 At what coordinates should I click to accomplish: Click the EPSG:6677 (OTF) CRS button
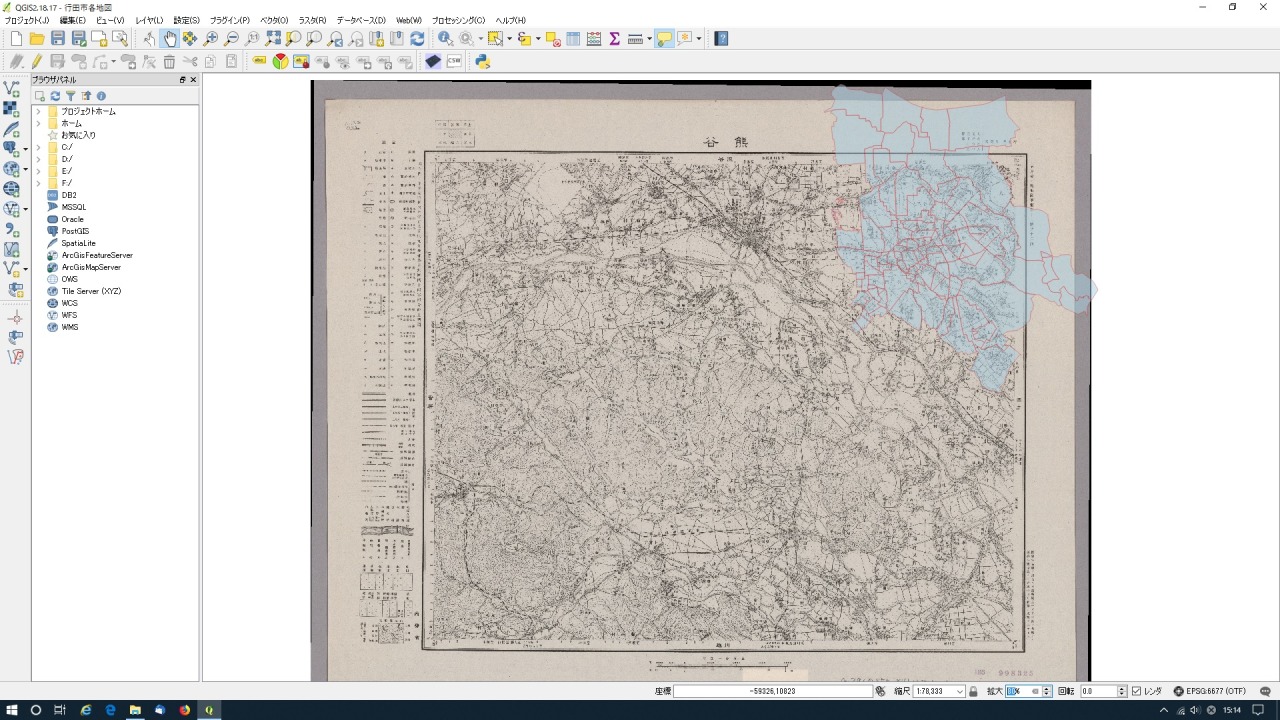pos(1209,691)
